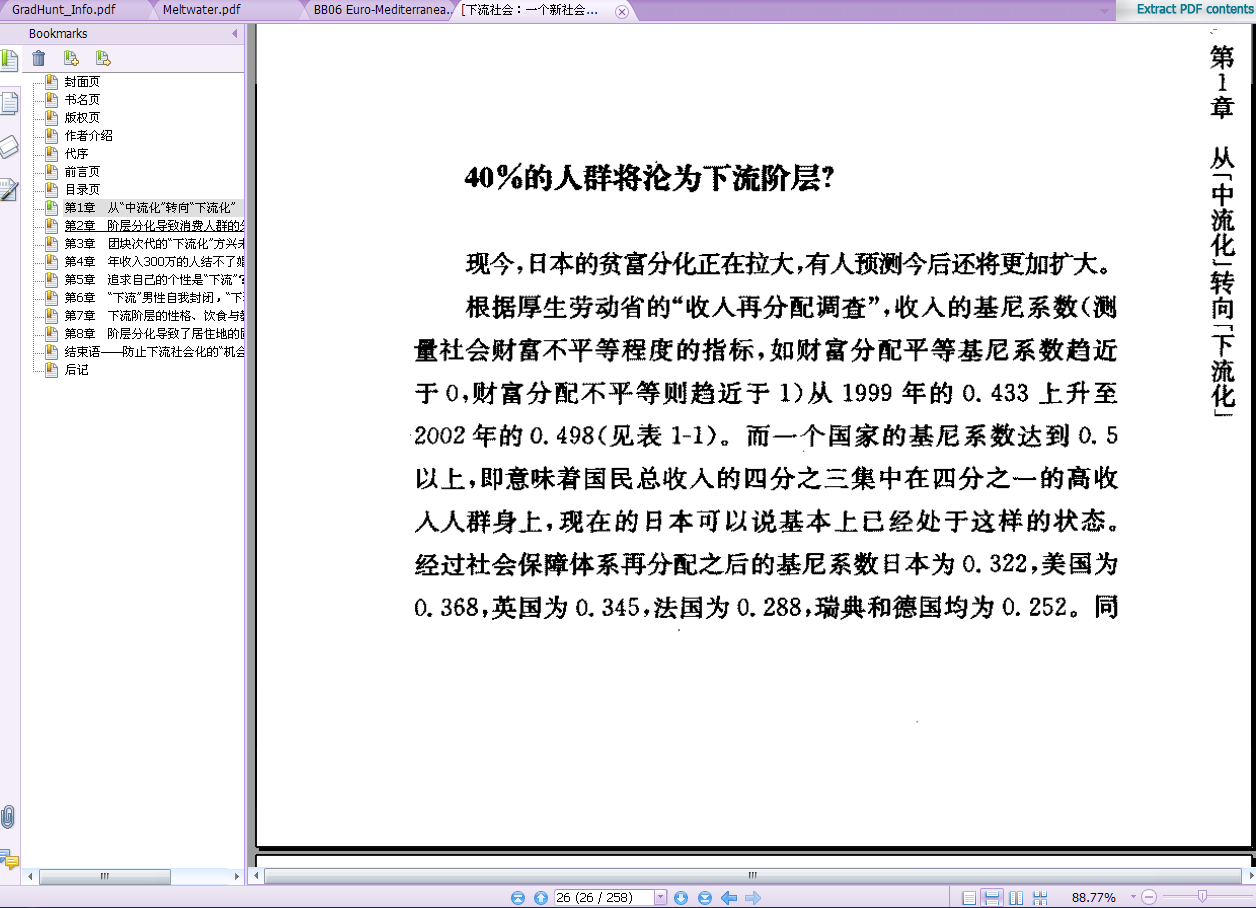Select the 第6章 bookmark

(x=154, y=298)
